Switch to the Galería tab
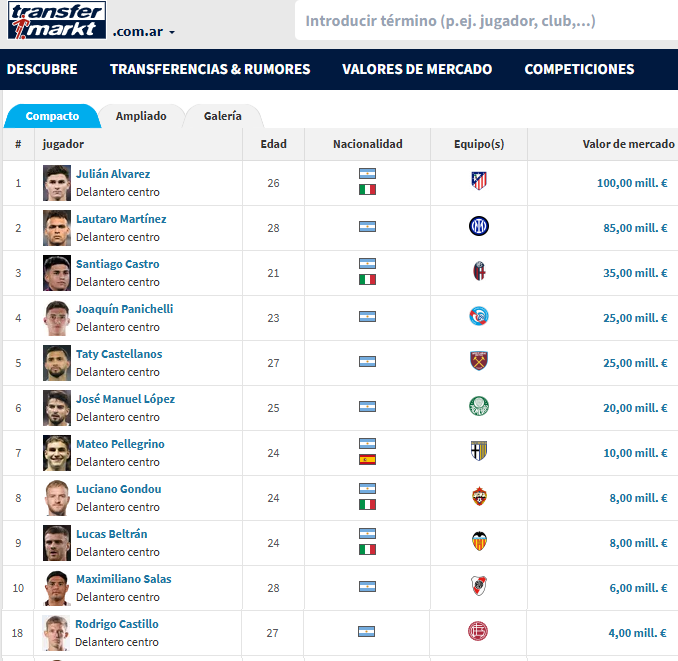The height and width of the screenshot is (661, 678). [222, 116]
